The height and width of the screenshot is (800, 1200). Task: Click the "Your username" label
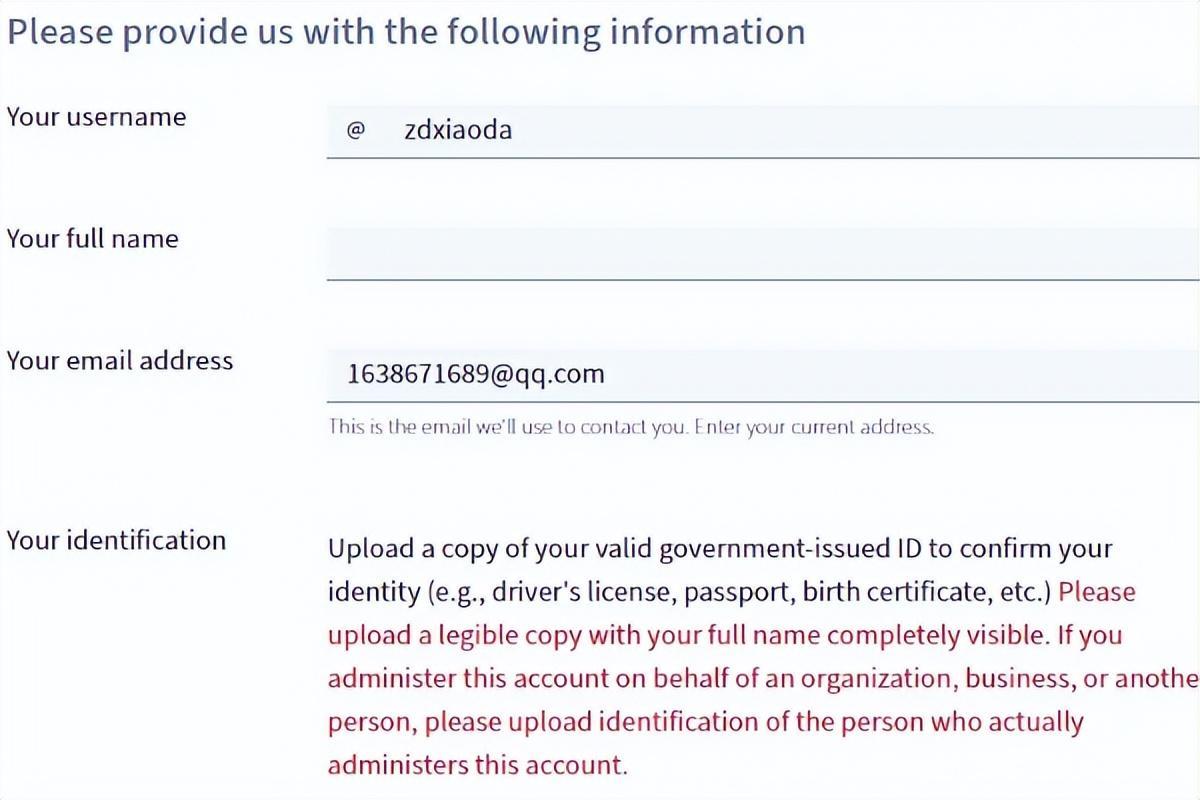pos(96,117)
